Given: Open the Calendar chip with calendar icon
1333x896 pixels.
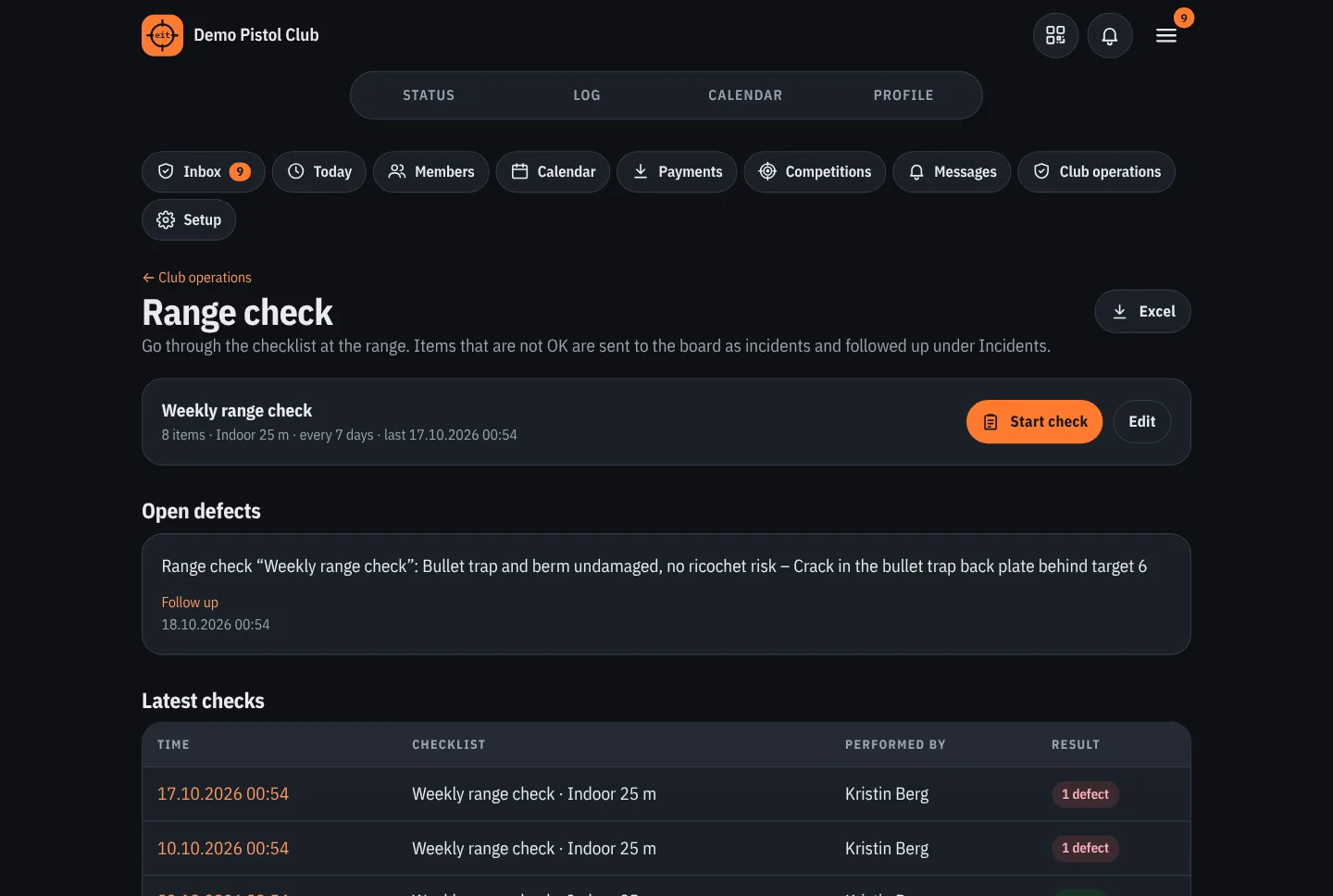Looking at the screenshot, I should [x=553, y=172].
